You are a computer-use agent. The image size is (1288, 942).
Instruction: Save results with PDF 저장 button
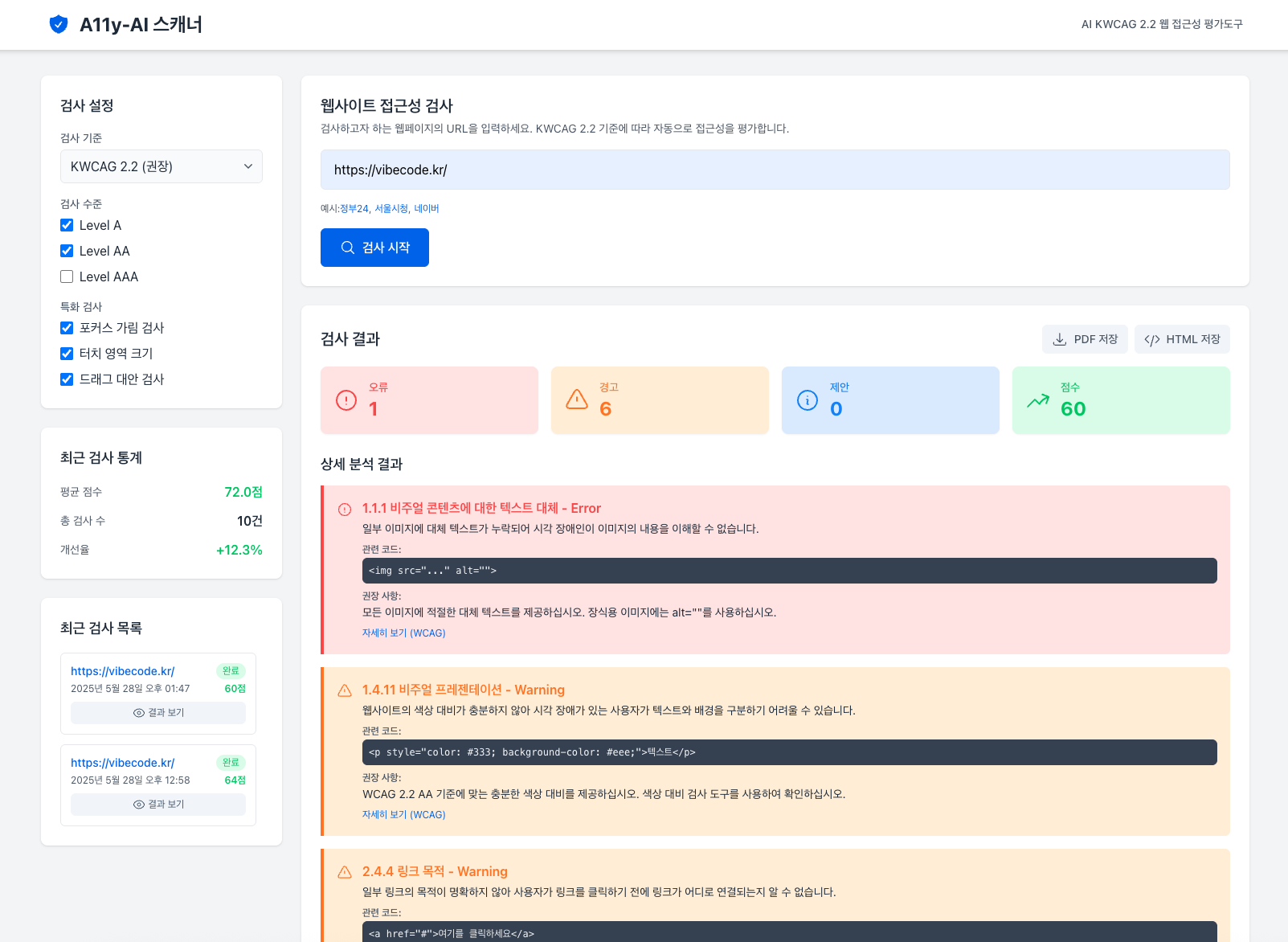click(1085, 339)
